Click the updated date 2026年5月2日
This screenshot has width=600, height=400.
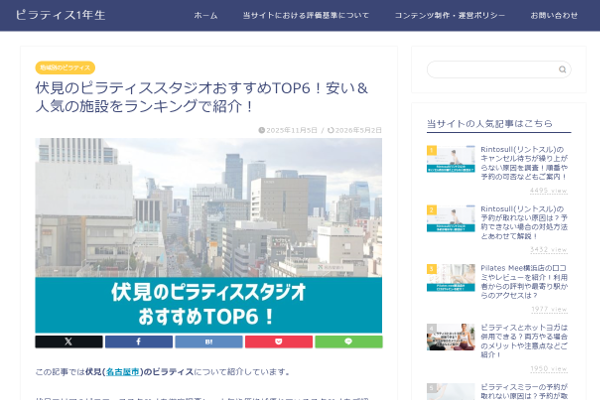[359, 130]
